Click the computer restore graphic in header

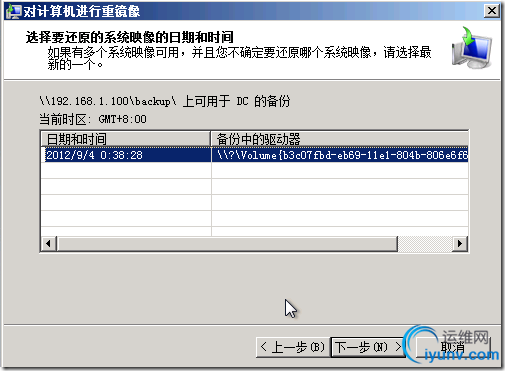pyautogui.click(x=472, y=48)
